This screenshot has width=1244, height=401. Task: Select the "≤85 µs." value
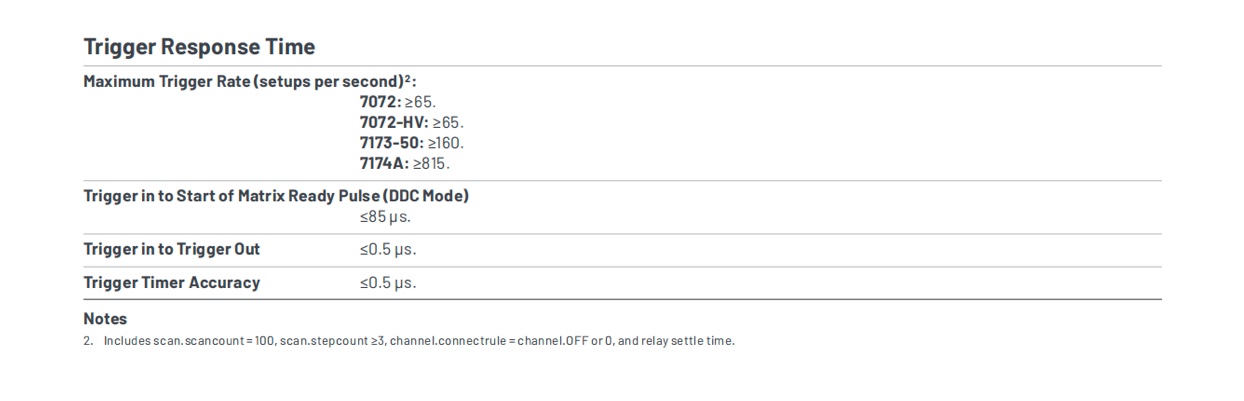385,216
